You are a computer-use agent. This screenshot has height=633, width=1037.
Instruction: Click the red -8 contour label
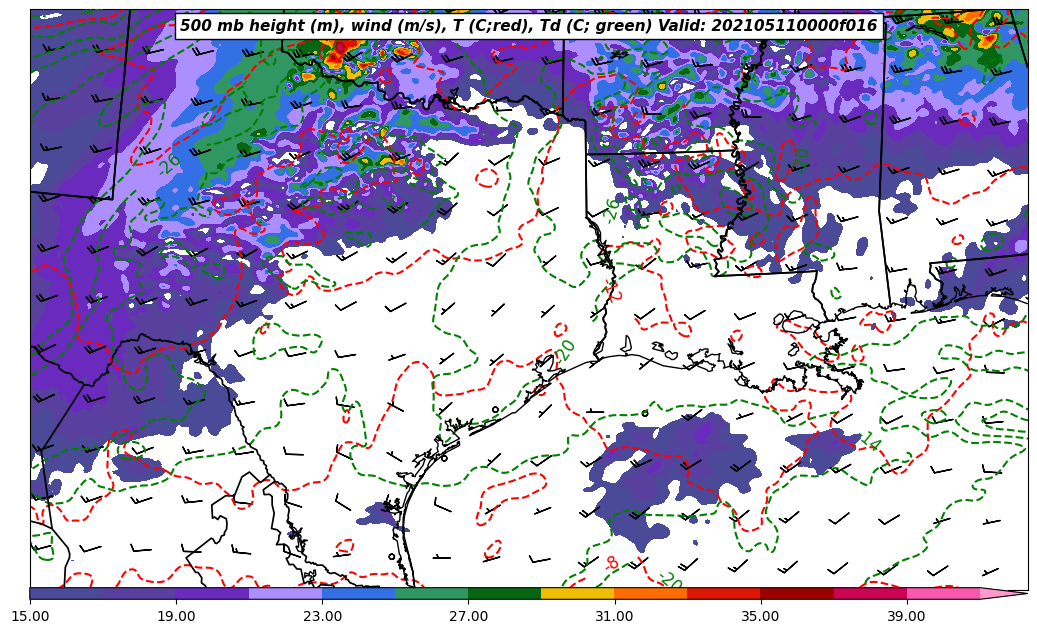(x=611, y=563)
